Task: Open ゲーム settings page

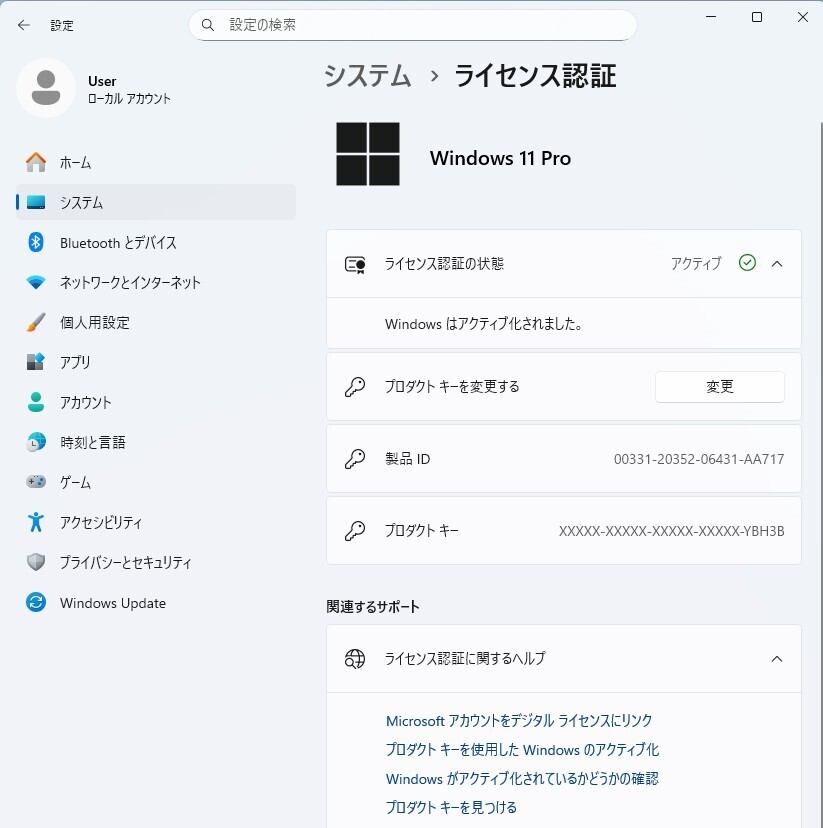Action: [x=156, y=482]
